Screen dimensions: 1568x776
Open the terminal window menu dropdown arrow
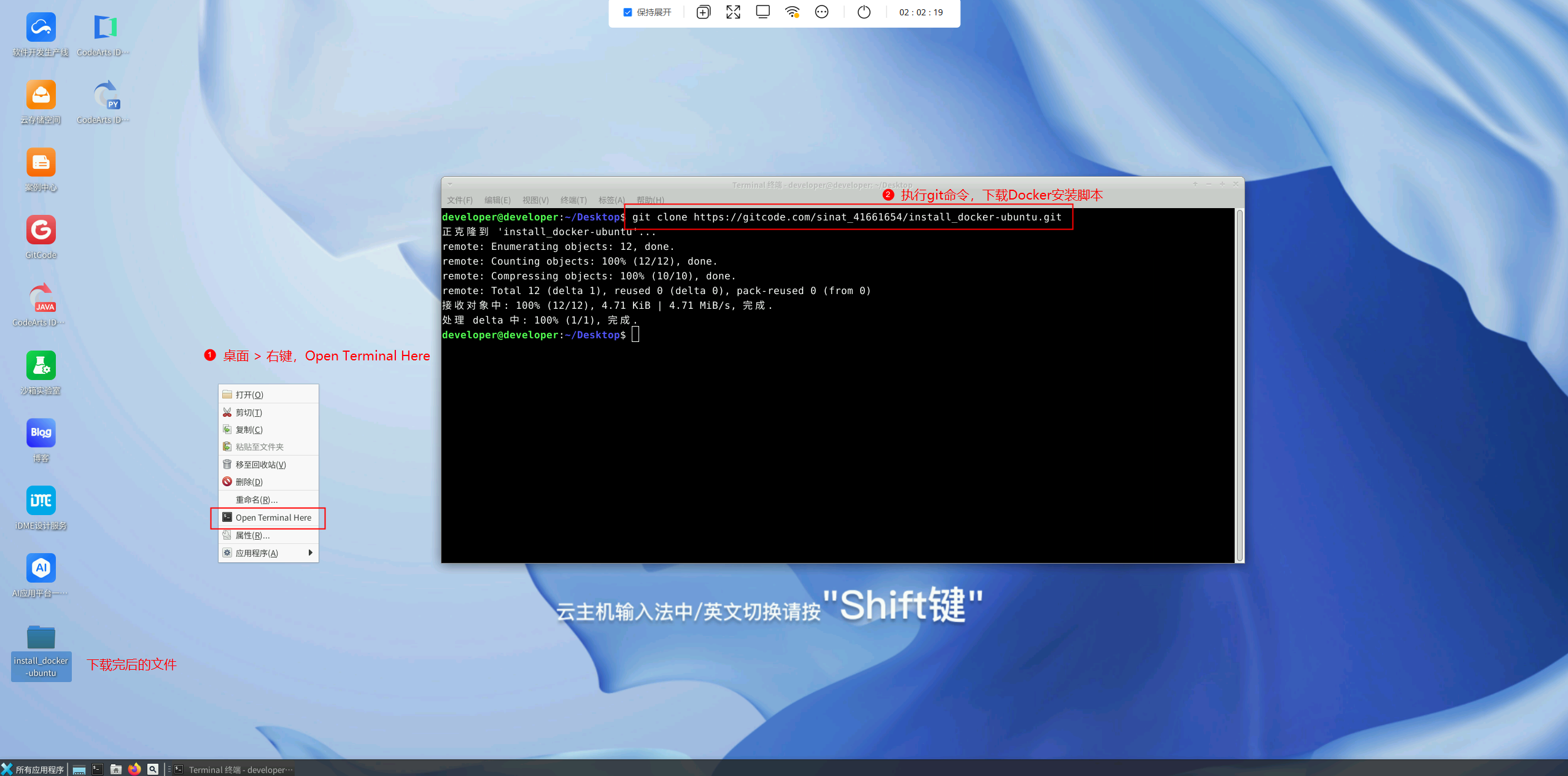450,184
